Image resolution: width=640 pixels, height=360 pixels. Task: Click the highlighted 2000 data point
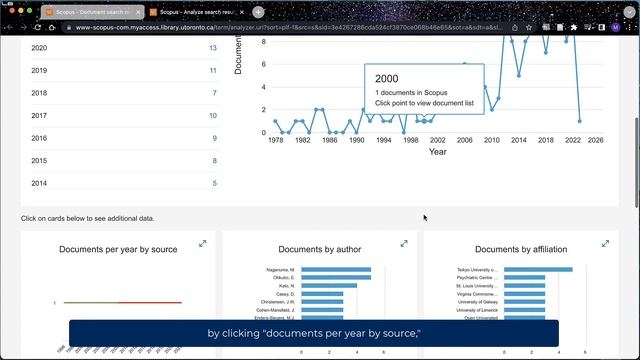[x=424, y=121]
